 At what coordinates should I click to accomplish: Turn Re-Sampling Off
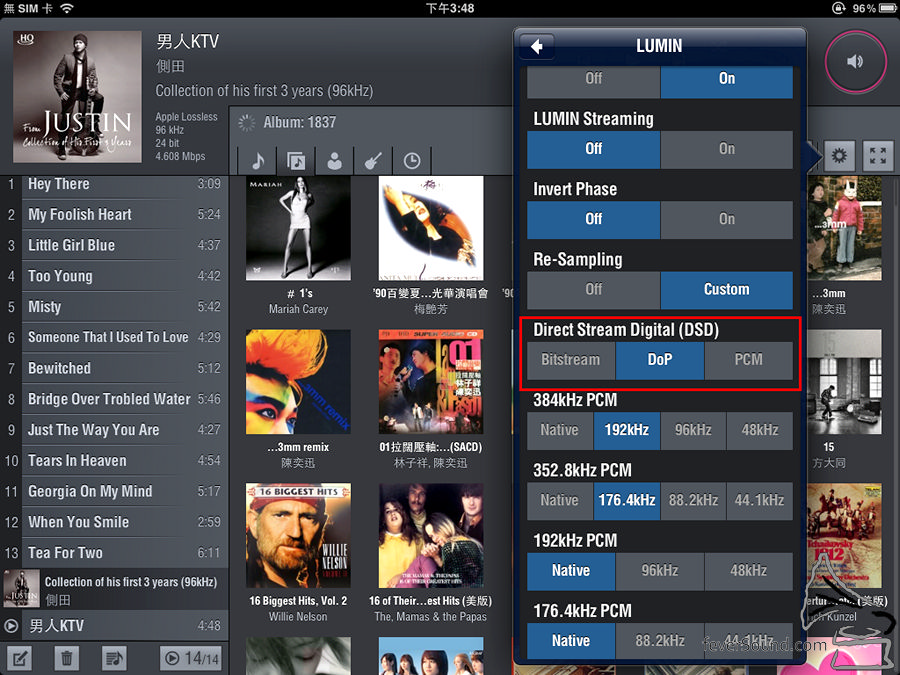click(594, 290)
